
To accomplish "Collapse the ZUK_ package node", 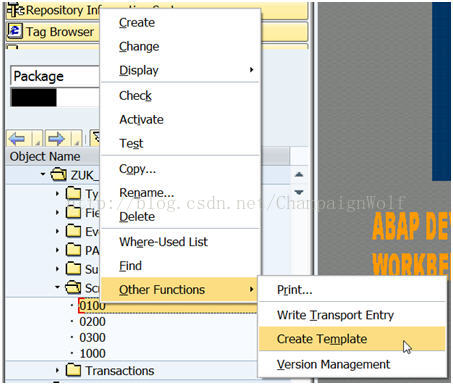I will 42,174.
